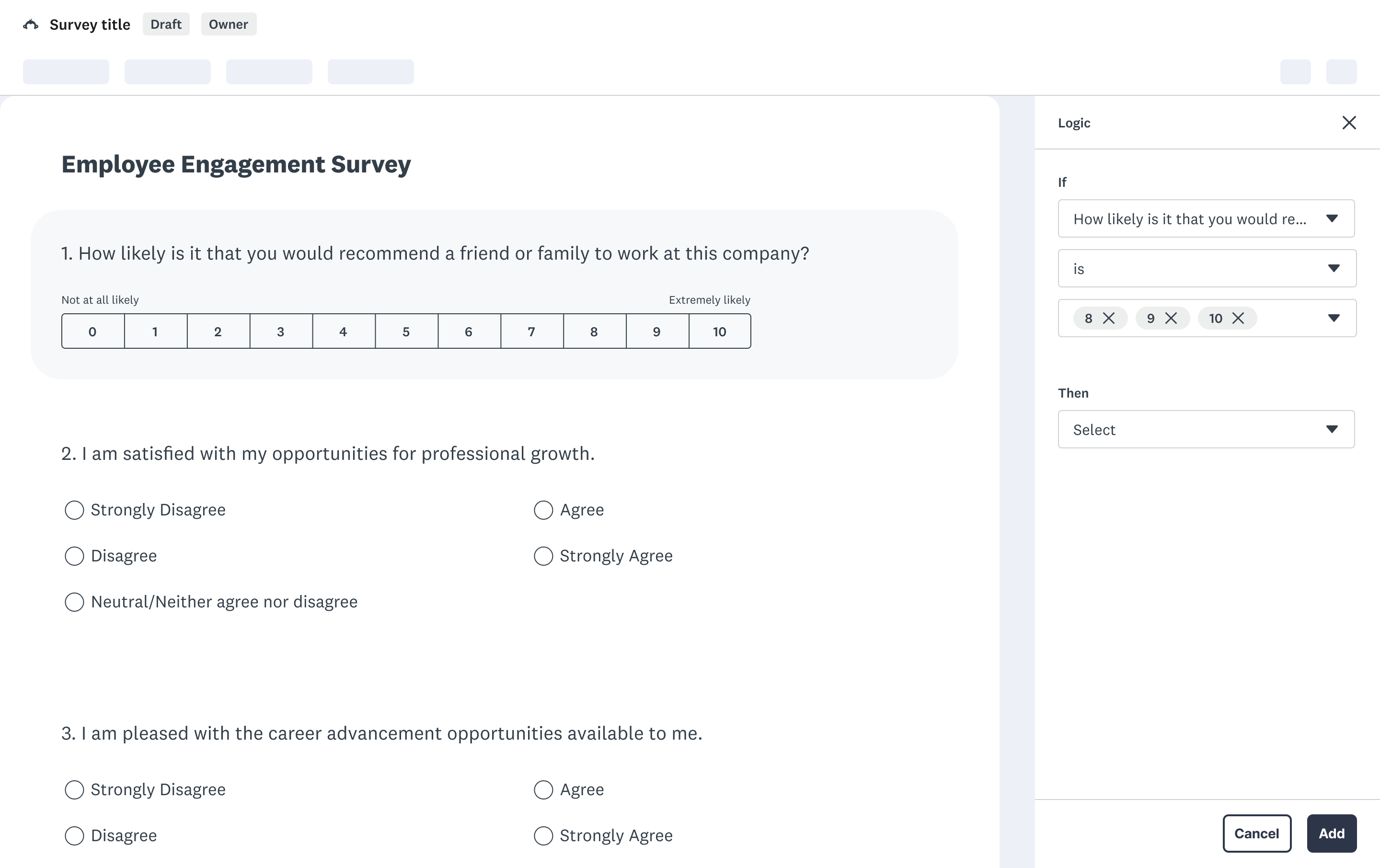The image size is (1380, 868).
Task: Pick Strongly Agree for question 3
Action: point(543,835)
